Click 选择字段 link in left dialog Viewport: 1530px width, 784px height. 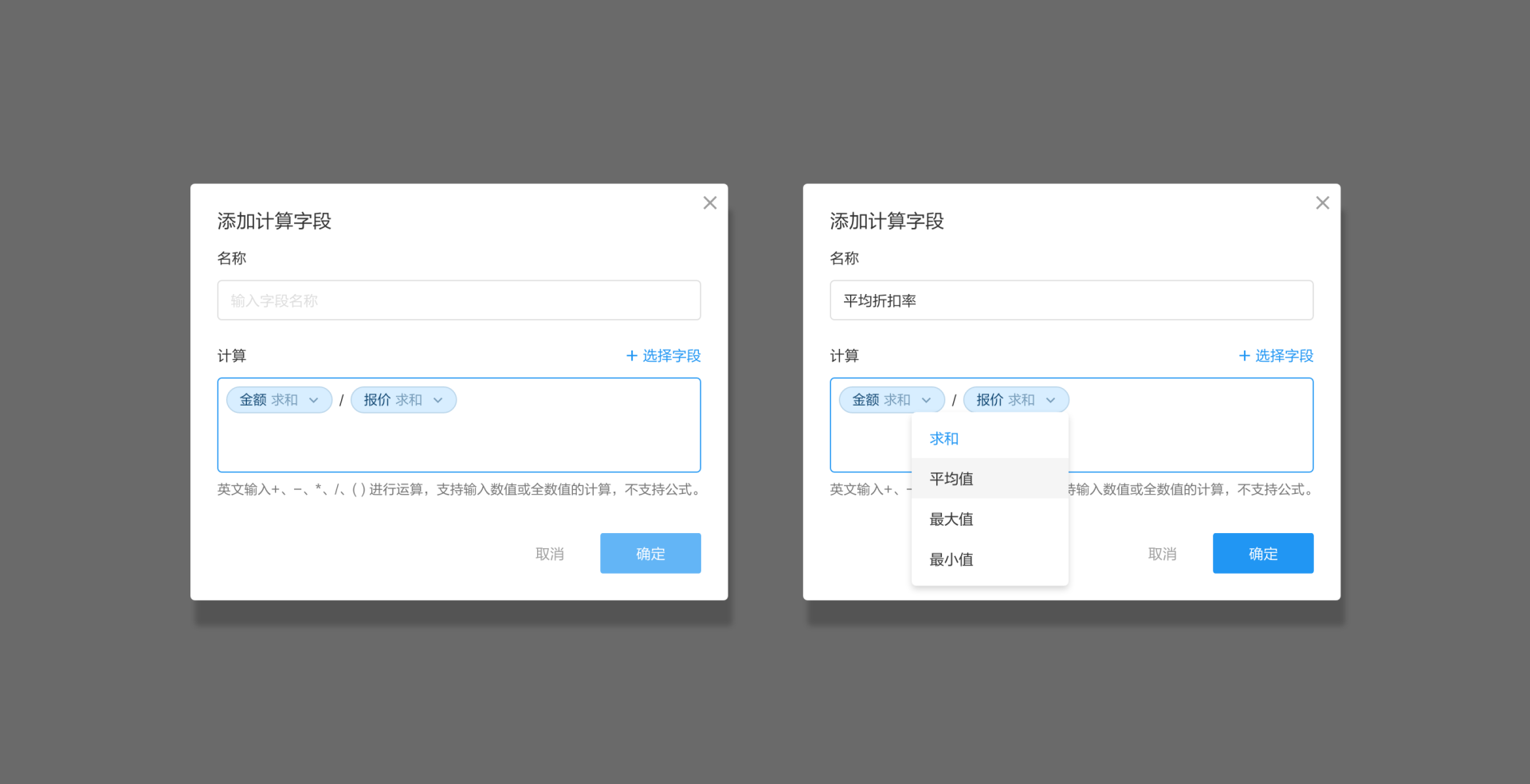pyautogui.click(x=663, y=355)
